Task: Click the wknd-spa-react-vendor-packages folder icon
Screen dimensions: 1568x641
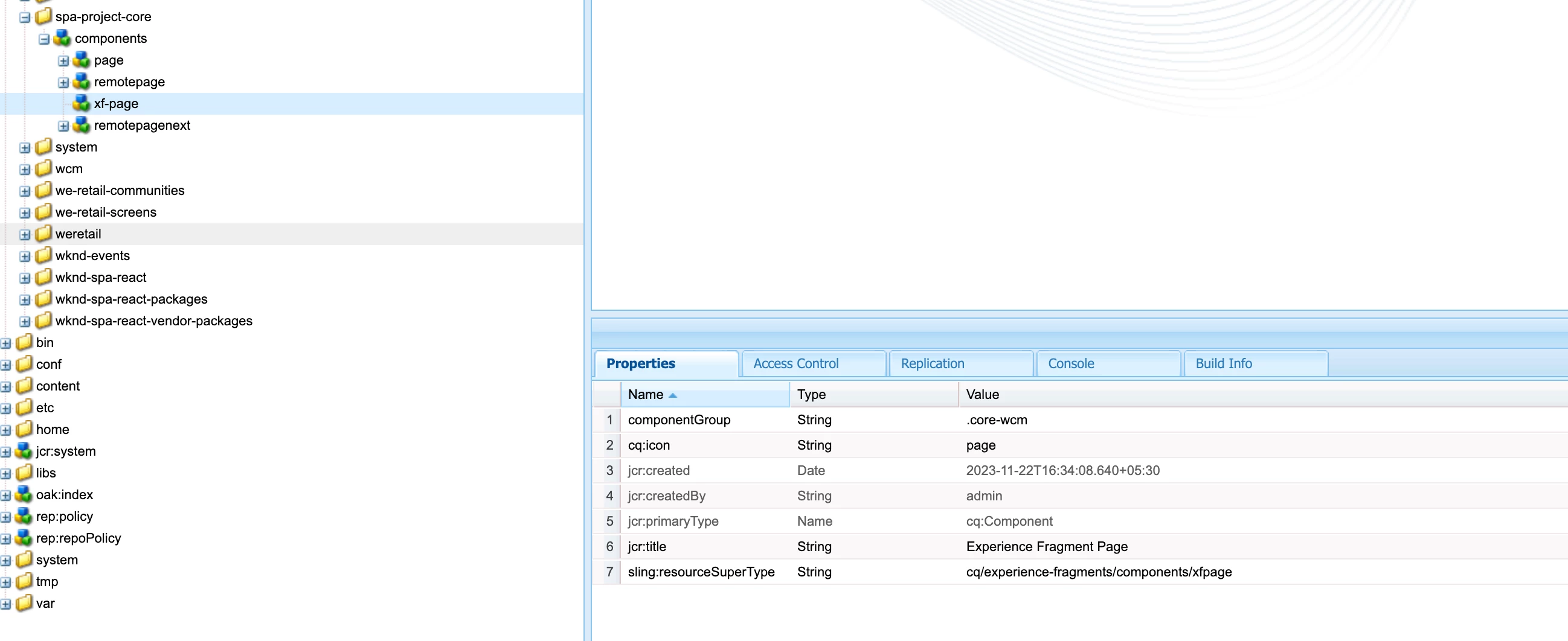Action: tap(43, 320)
